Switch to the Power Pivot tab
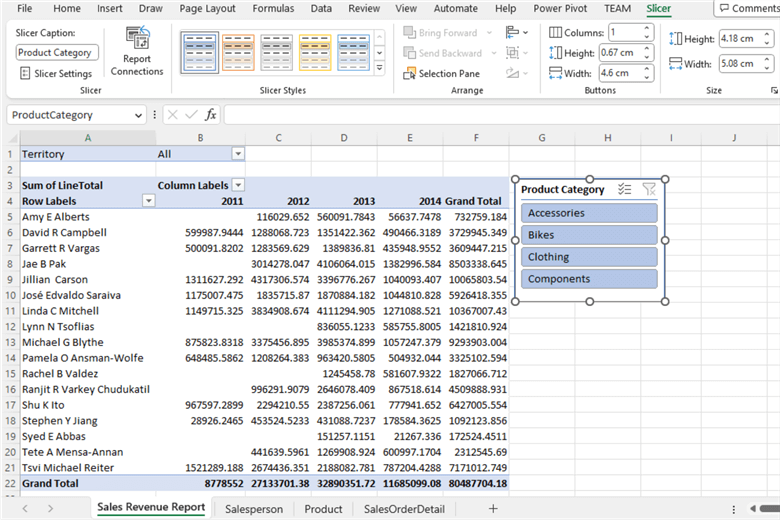Image resolution: width=780 pixels, height=520 pixels. pyautogui.click(x=560, y=8)
